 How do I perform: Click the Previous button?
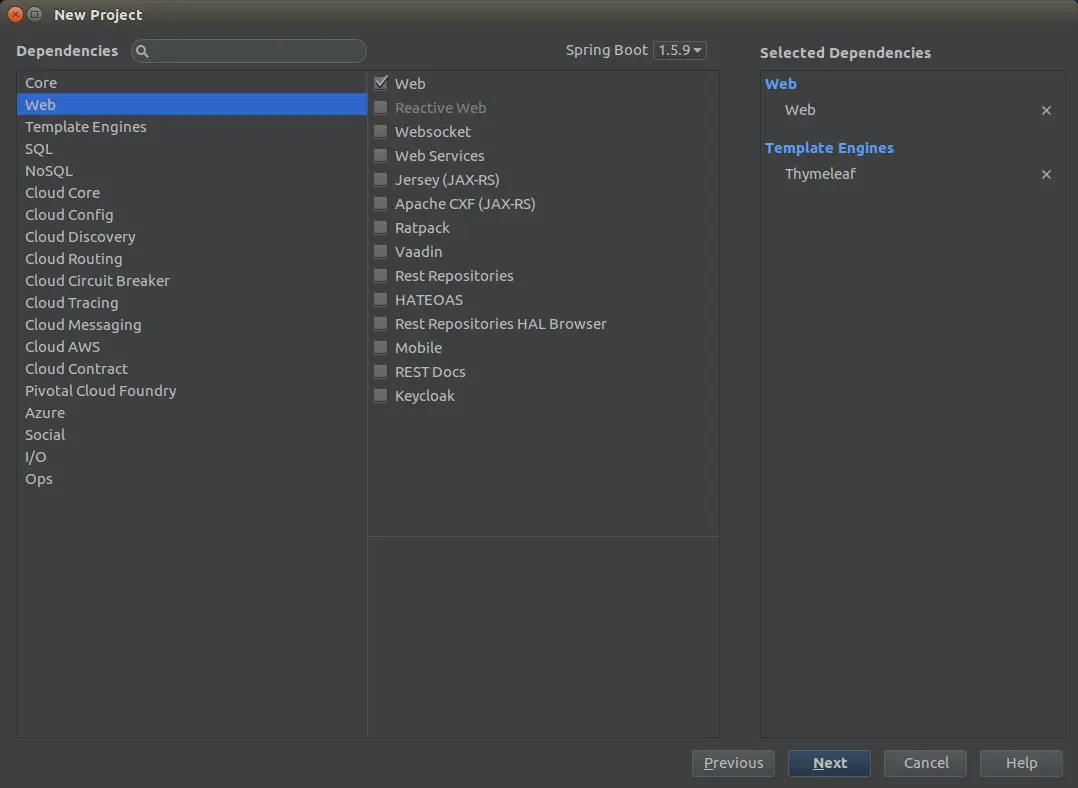tap(733, 763)
